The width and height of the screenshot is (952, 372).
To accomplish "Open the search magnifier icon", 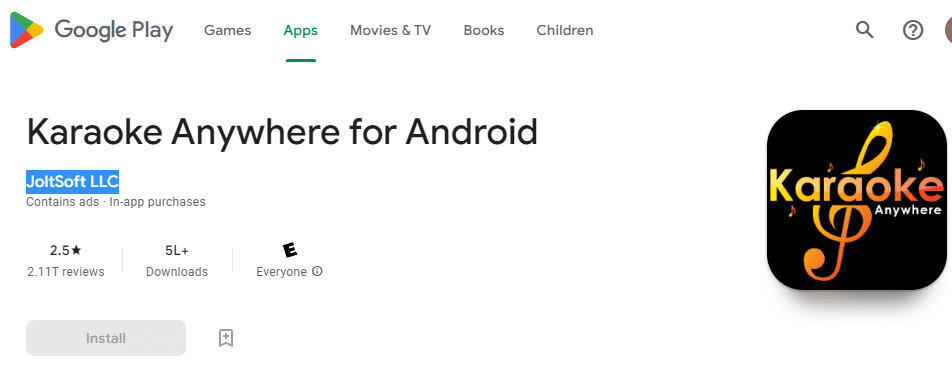I will 865,30.
